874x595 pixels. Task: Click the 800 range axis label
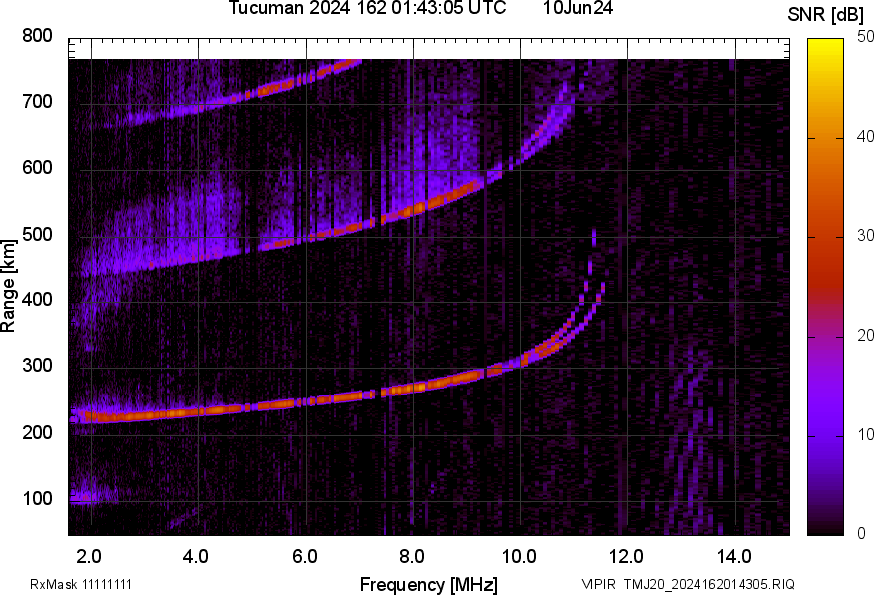point(37,36)
